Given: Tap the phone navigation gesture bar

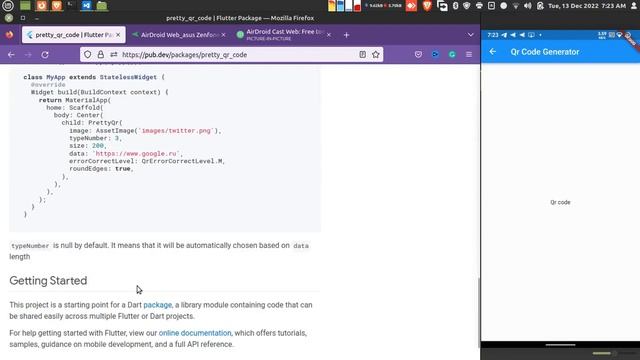Looking at the screenshot, I should 560,345.
